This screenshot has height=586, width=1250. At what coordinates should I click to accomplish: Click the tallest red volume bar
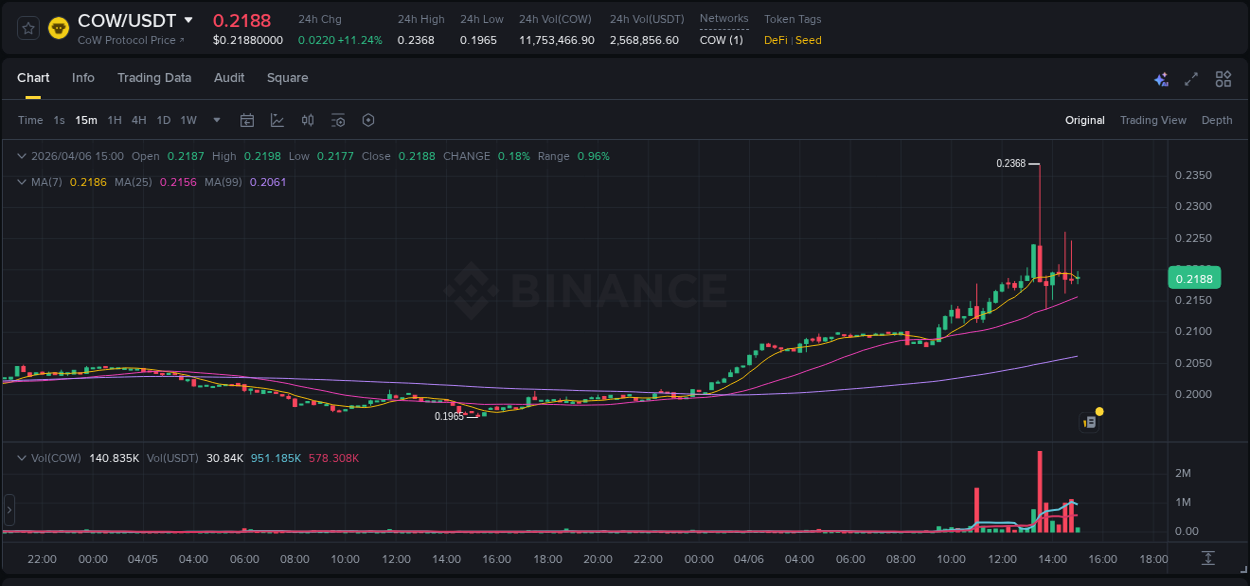(1040, 491)
